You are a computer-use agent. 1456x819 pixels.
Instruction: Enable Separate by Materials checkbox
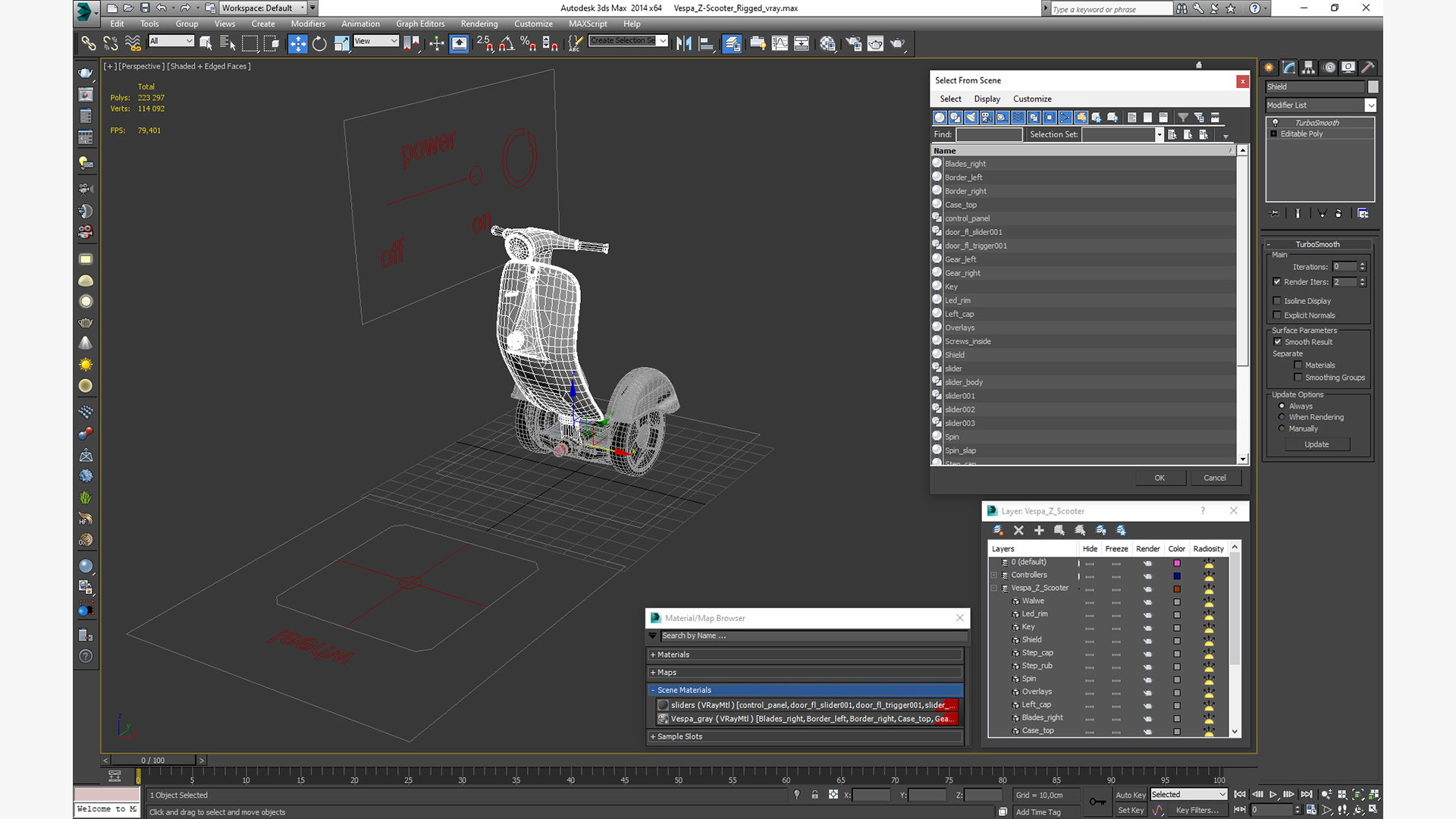click(1298, 366)
